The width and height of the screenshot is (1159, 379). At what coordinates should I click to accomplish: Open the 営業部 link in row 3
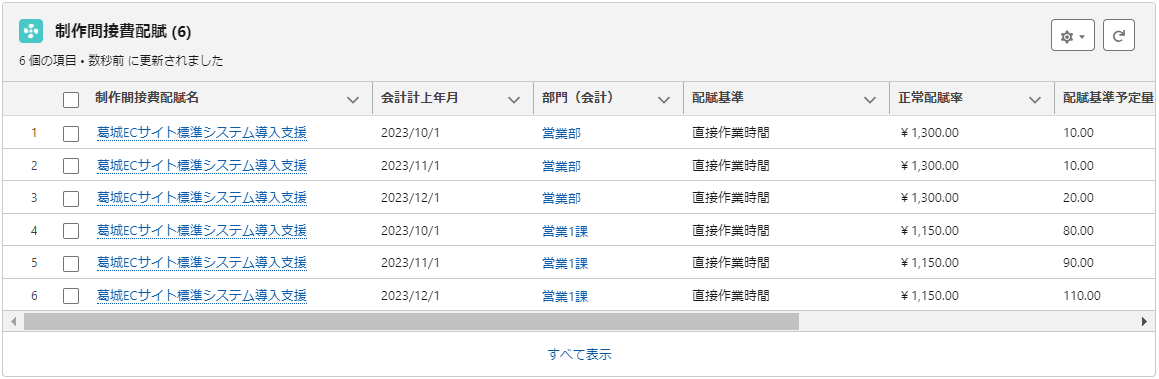[x=562, y=198]
